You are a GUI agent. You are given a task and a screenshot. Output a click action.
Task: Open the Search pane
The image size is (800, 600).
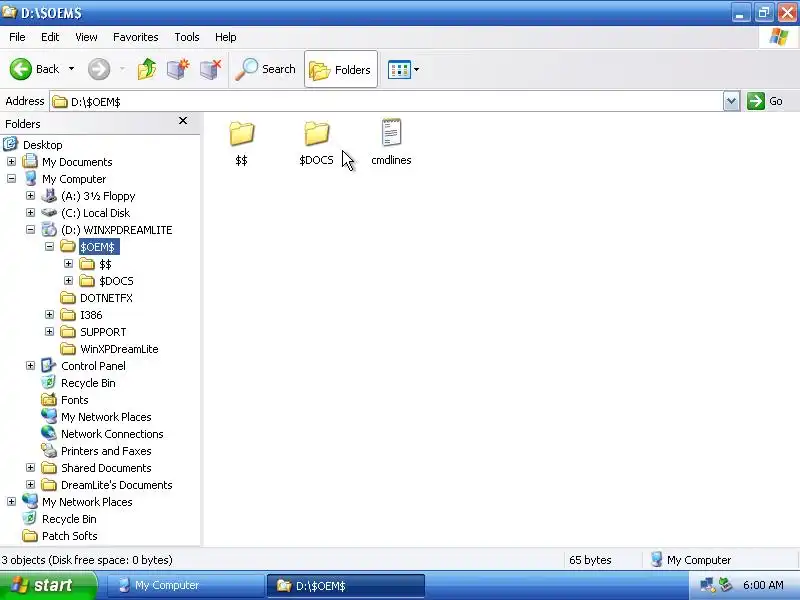coord(265,69)
